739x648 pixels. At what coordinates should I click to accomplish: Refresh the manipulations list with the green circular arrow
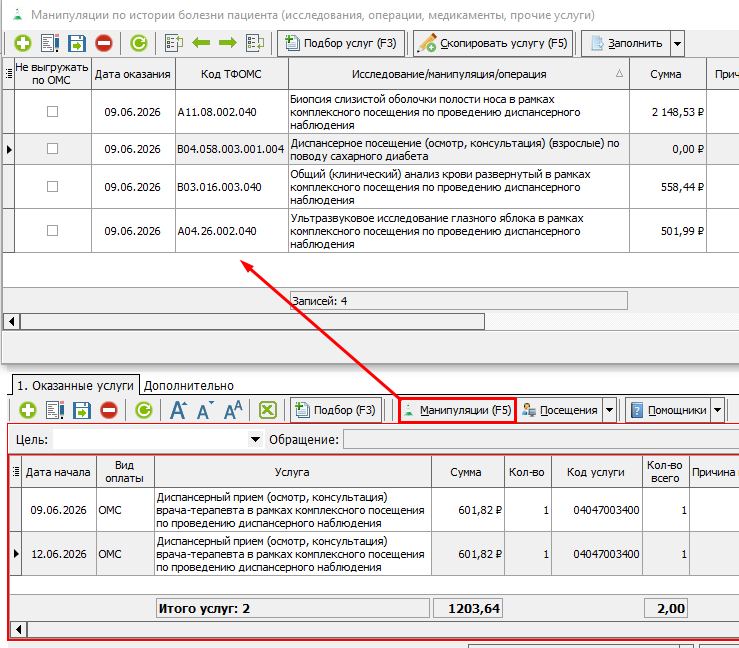pos(139,43)
